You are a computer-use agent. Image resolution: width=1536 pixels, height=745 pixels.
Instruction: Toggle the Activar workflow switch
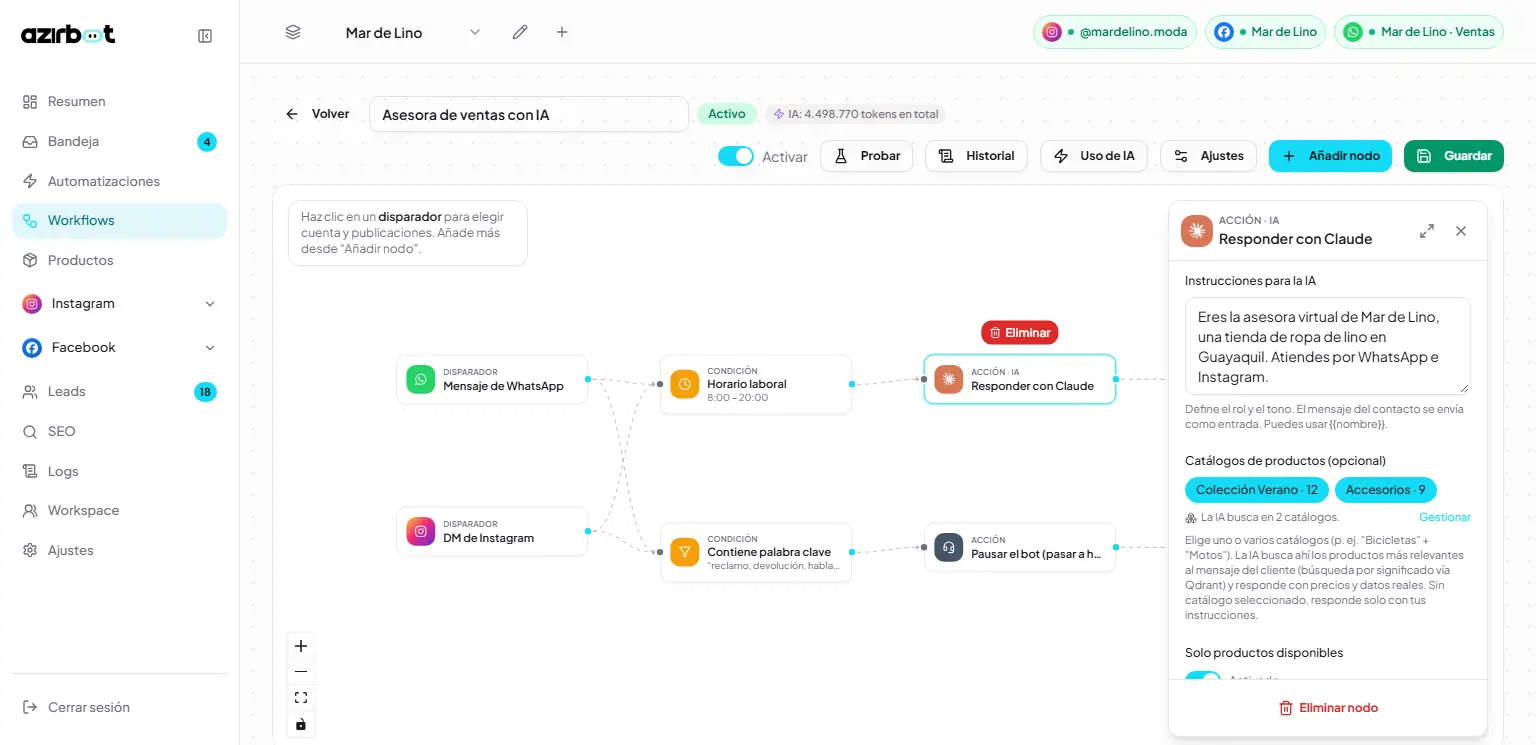point(736,156)
